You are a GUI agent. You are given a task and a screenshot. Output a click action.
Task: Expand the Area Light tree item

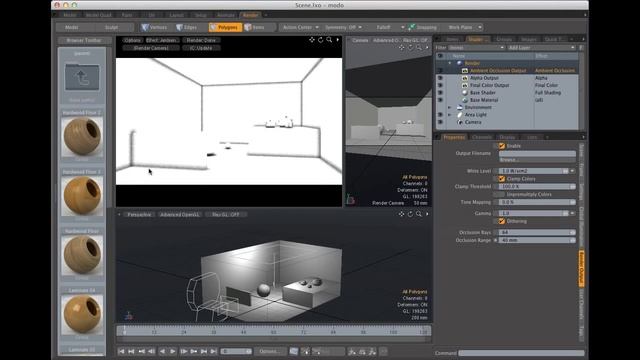coord(450,115)
